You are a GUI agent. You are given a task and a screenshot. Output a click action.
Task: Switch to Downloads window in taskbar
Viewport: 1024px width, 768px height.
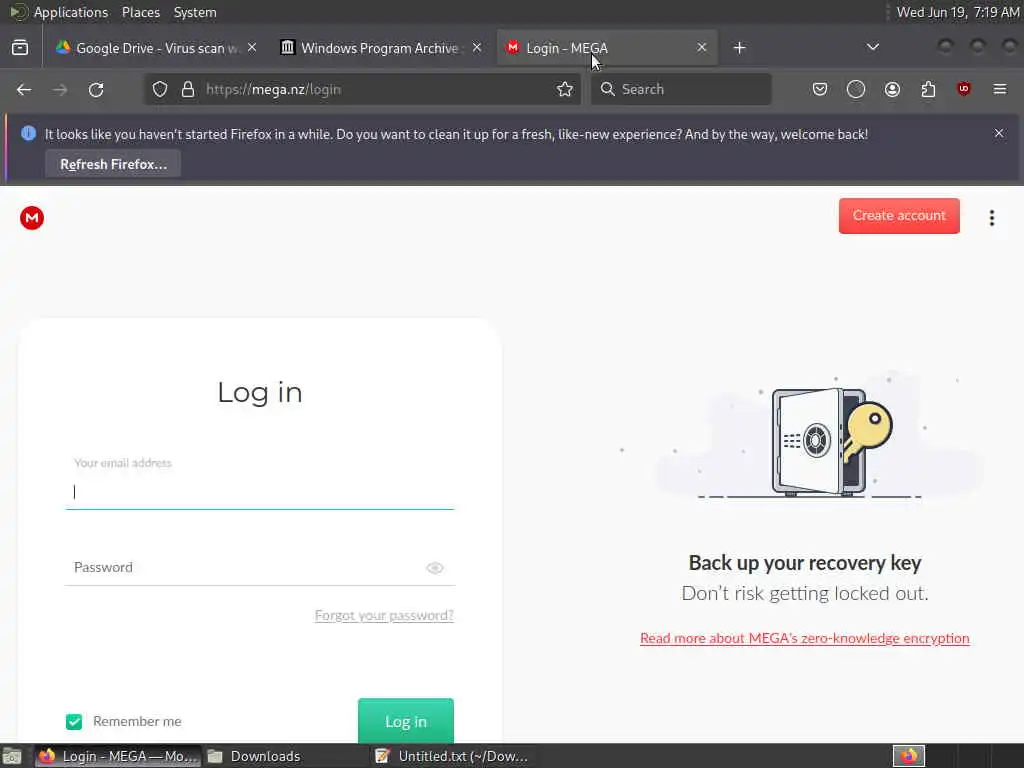click(x=286, y=756)
